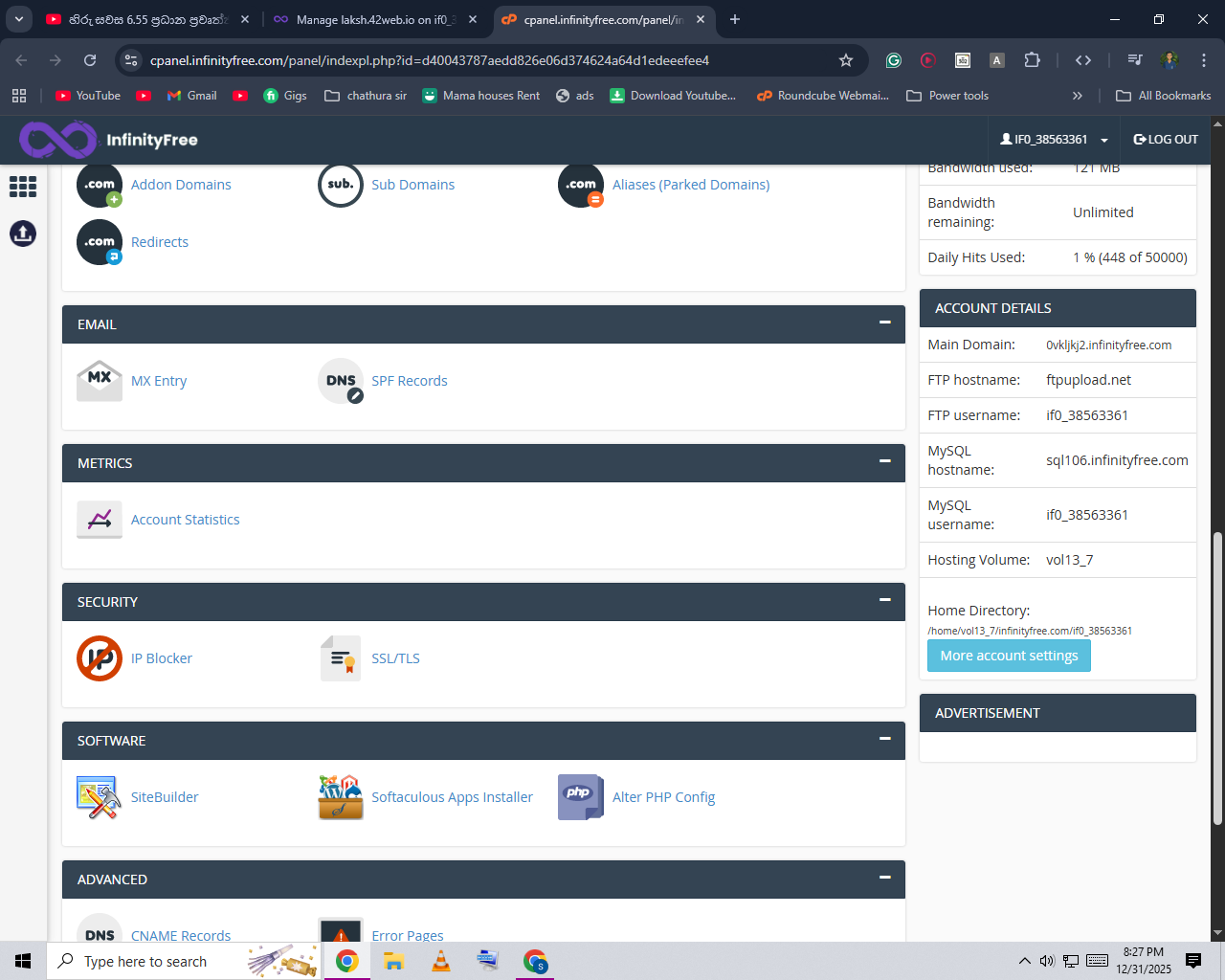Open the Alter PHP Config link

point(664,797)
